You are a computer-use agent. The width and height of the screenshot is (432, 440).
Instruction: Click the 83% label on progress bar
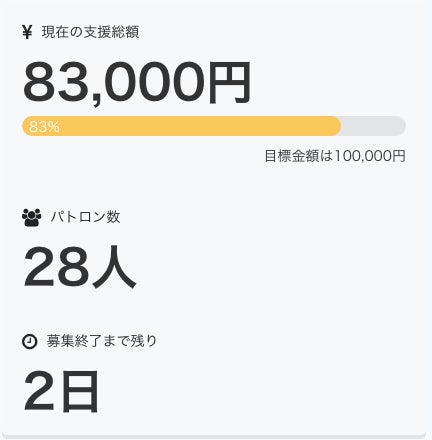[x=44, y=127]
